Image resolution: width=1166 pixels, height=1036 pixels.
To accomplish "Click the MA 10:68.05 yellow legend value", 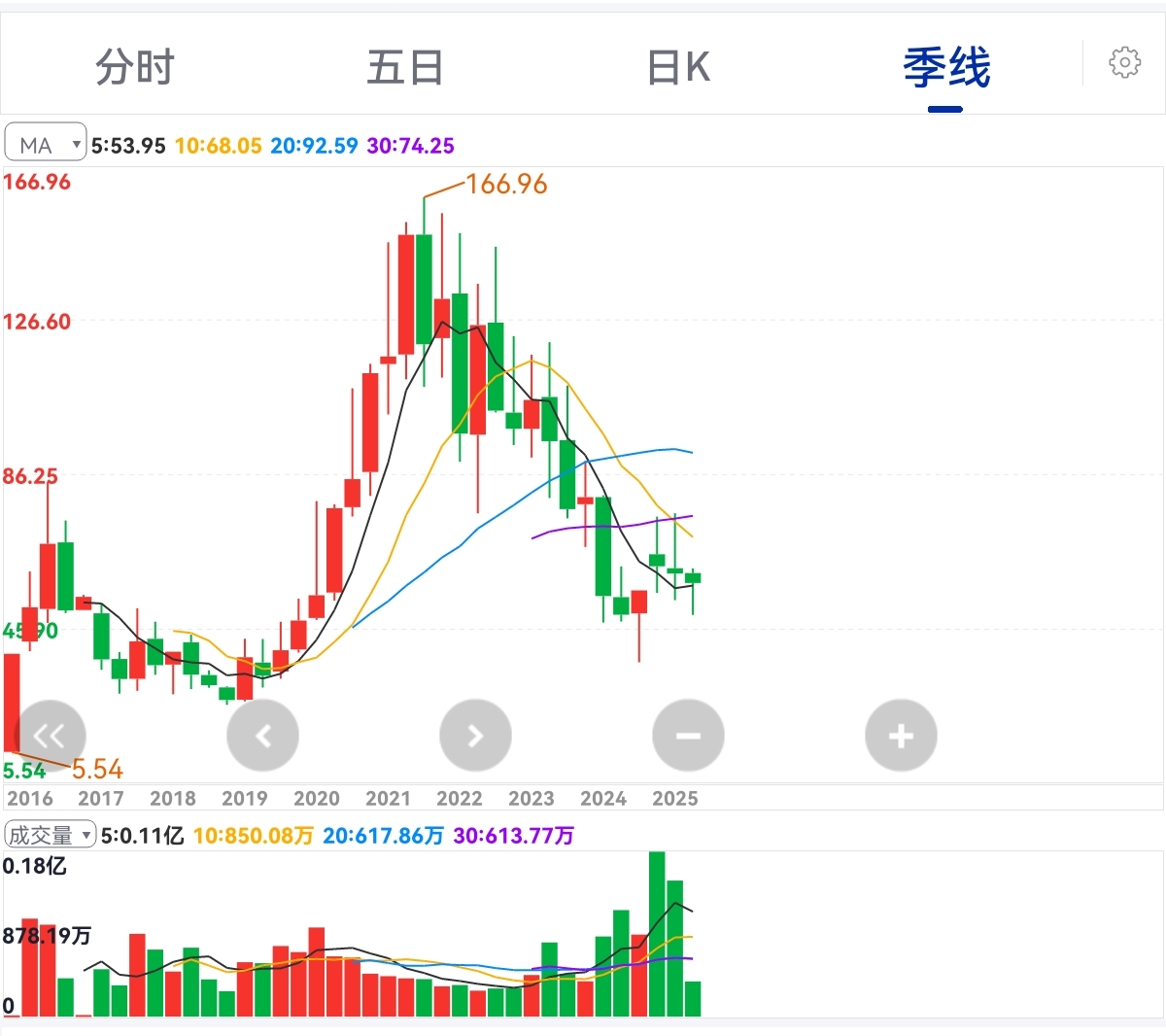I will (219, 146).
